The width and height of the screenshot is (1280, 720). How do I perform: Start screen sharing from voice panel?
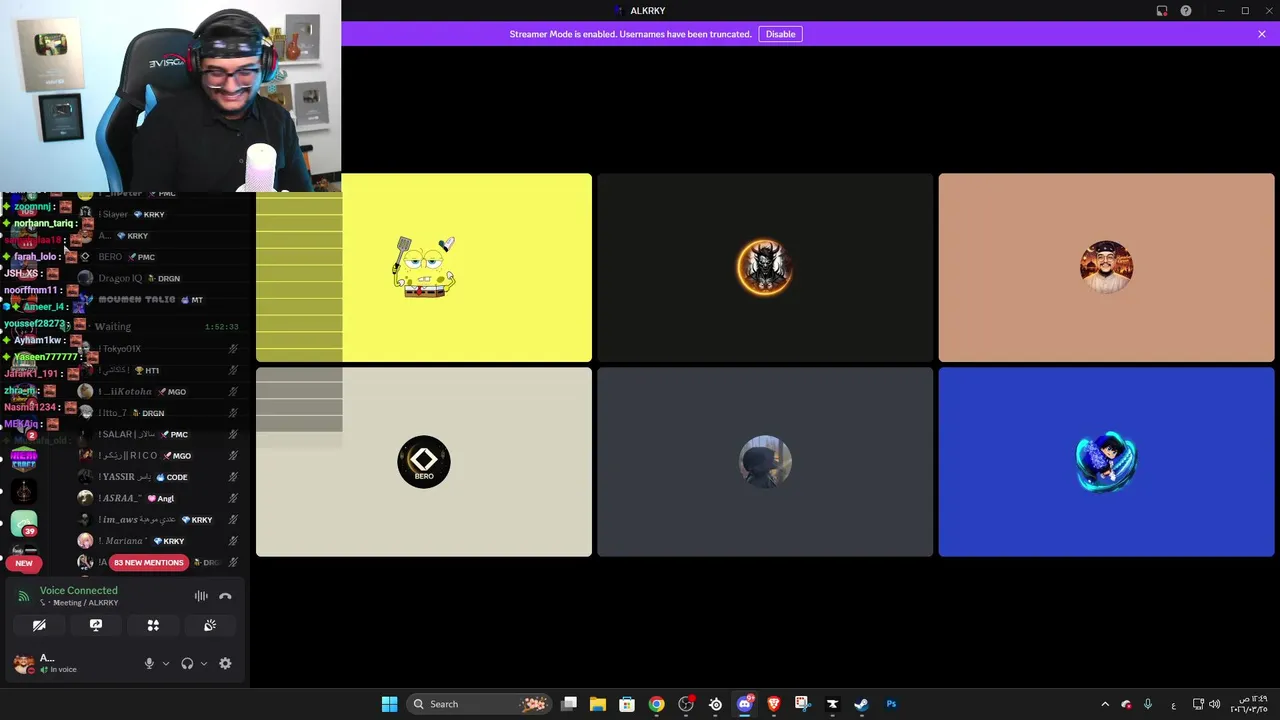point(96,625)
